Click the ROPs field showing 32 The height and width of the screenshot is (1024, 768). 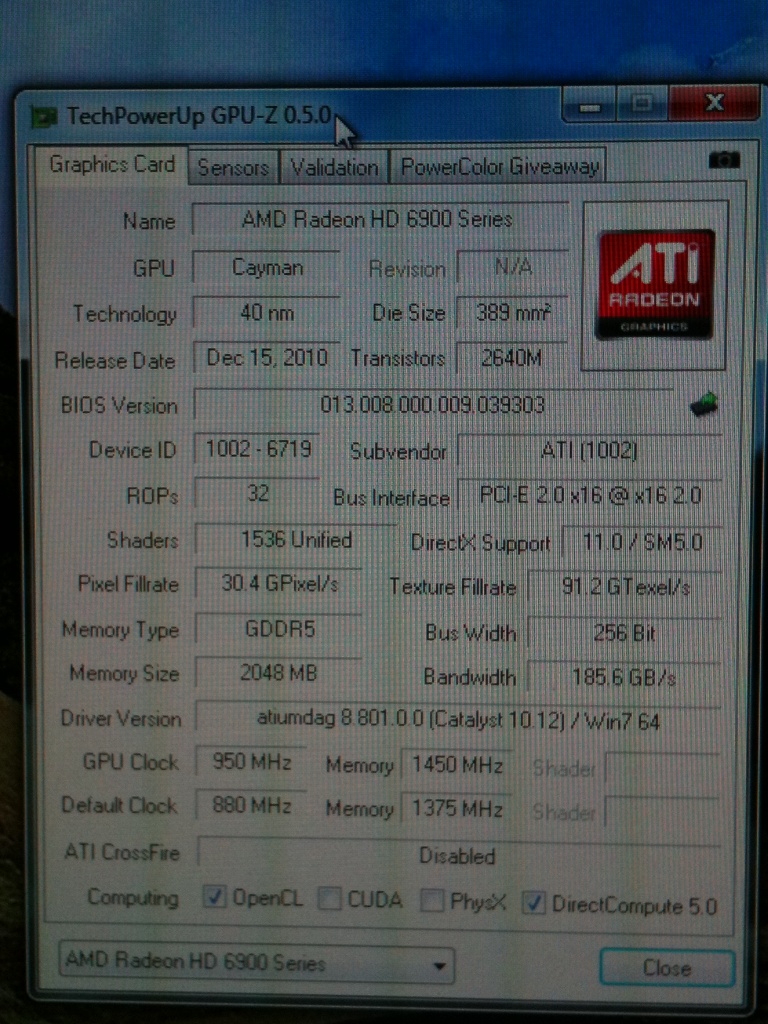point(257,492)
